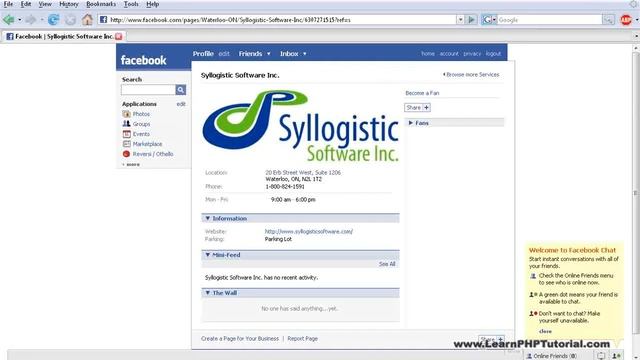Screen dimensions: 640x360
Task: Click the Report Page link
Action: 302,338
